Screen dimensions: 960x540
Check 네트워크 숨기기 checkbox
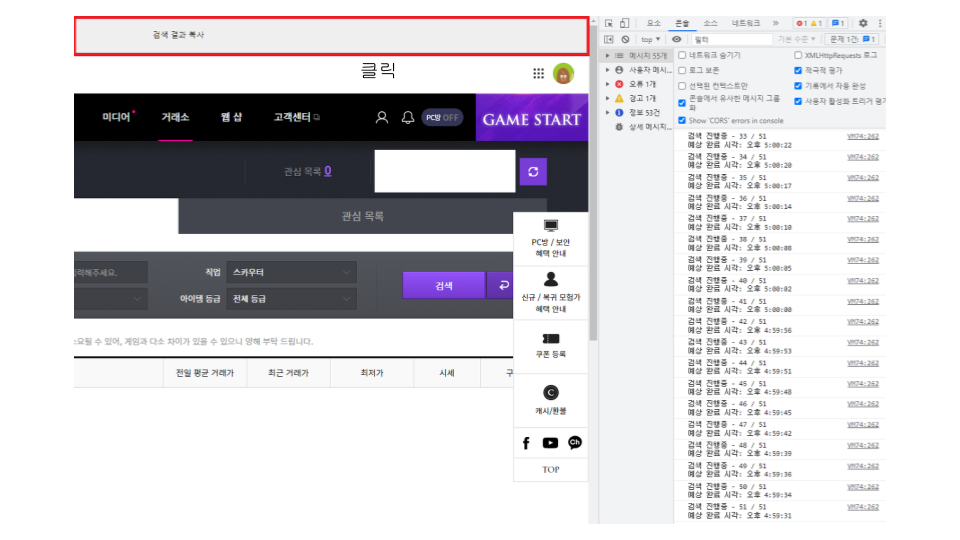[682, 56]
